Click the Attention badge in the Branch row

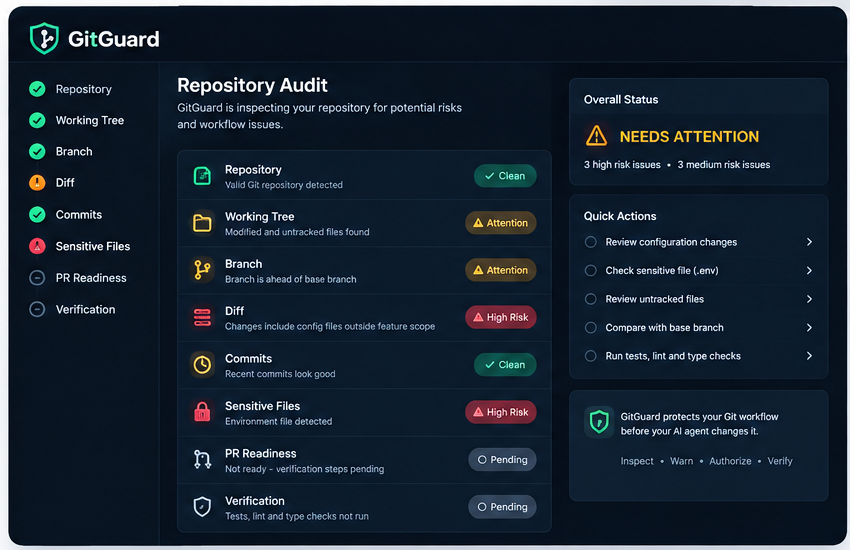coord(501,270)
